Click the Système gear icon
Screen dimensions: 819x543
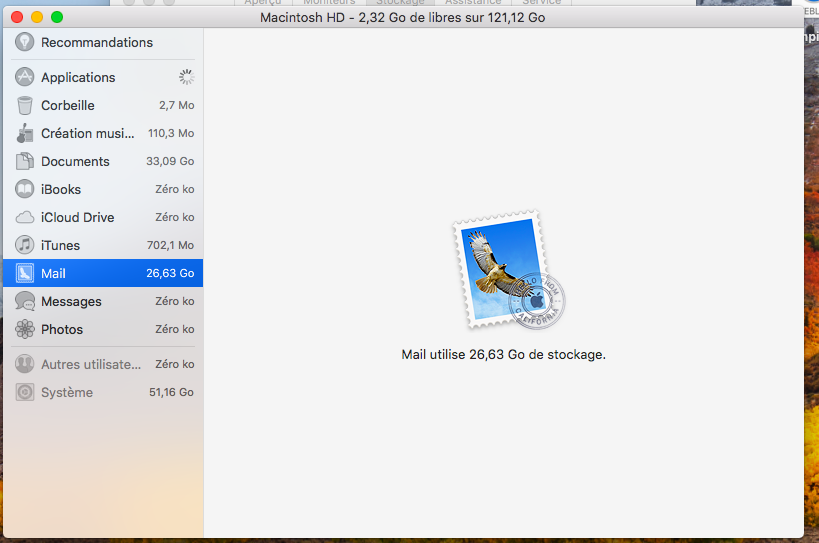25,392
